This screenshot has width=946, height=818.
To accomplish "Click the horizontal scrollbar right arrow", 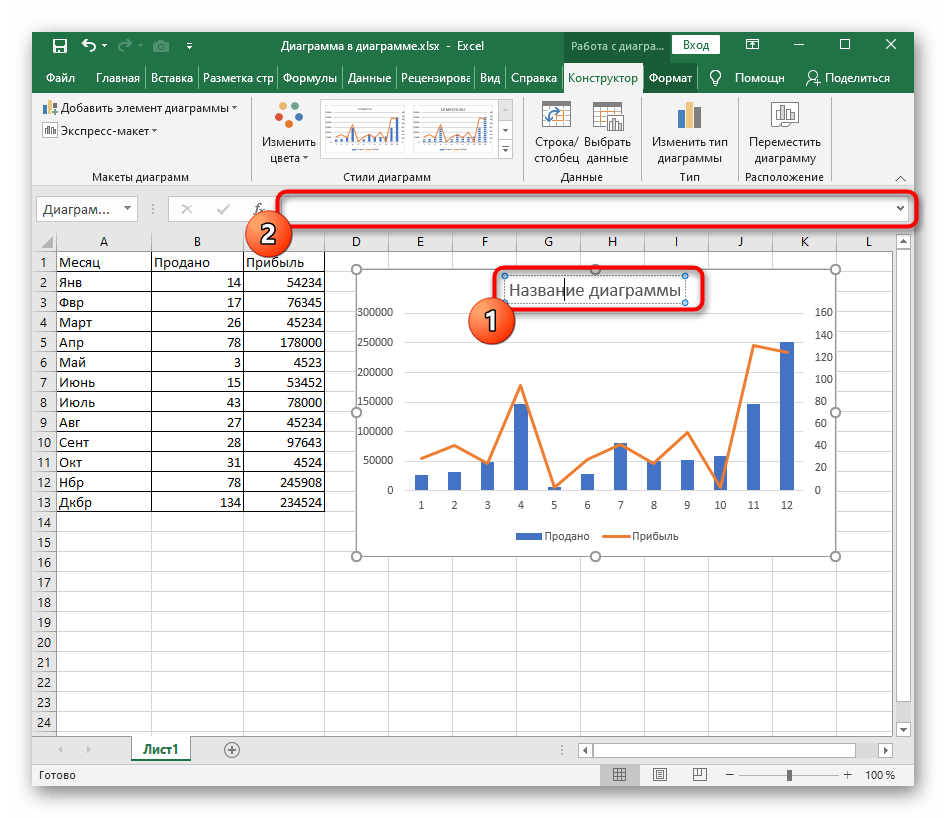I will pyautogui.click(x=885, y=750).
